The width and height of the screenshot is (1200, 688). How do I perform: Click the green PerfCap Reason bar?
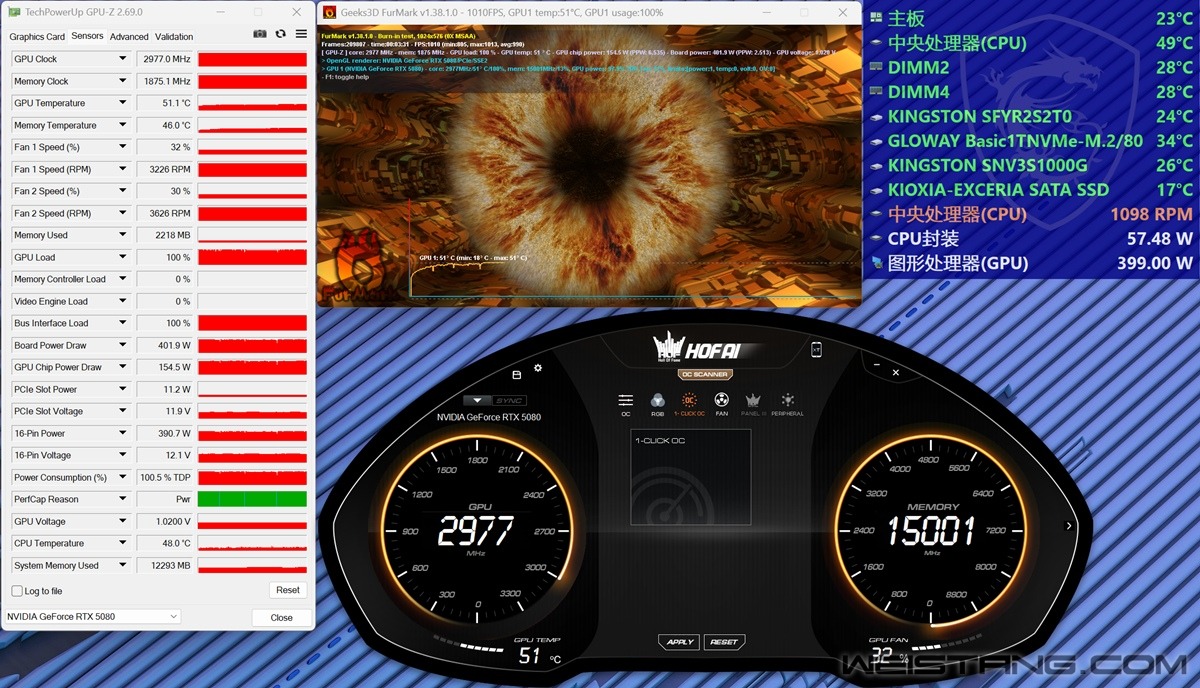(x=252, y=499)
